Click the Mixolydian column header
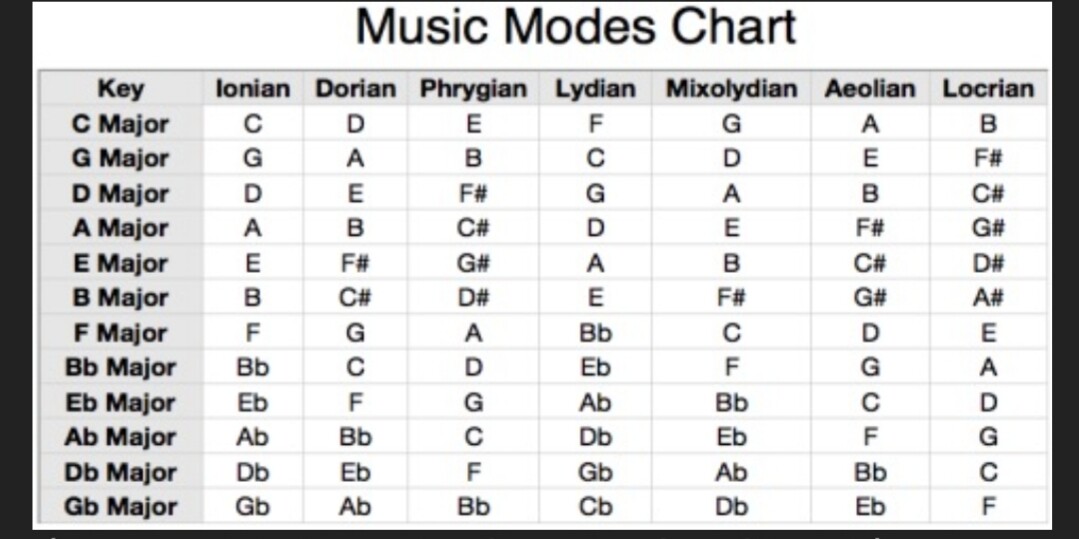 [x=731, y=89]
